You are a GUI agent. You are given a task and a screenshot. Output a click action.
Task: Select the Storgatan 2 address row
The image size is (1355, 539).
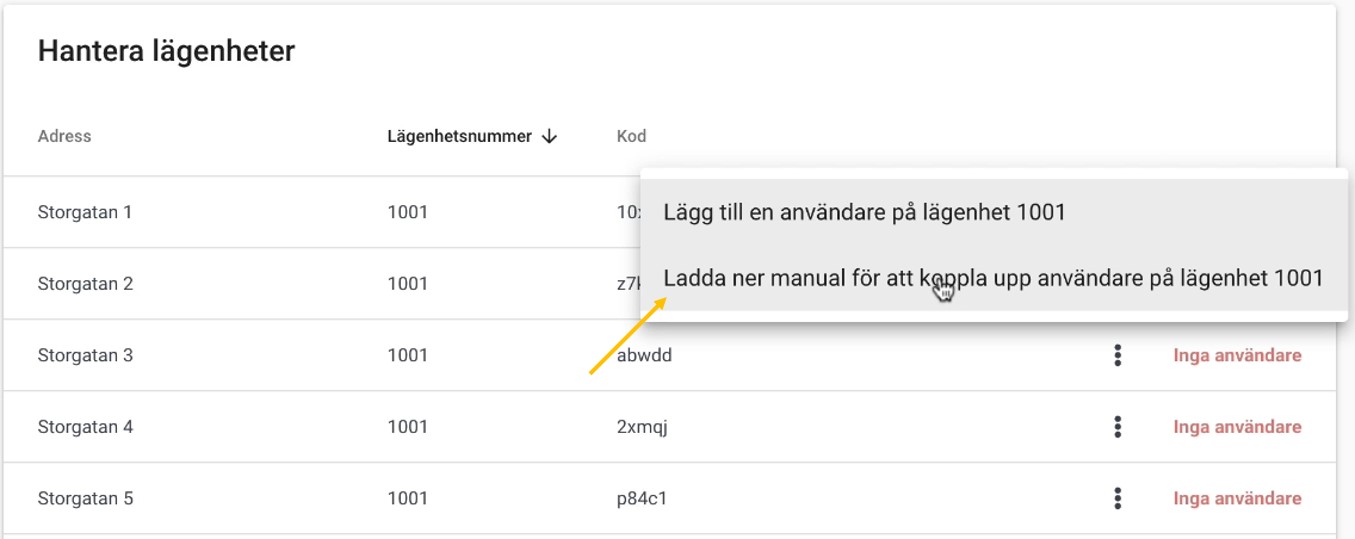(85, 284)
